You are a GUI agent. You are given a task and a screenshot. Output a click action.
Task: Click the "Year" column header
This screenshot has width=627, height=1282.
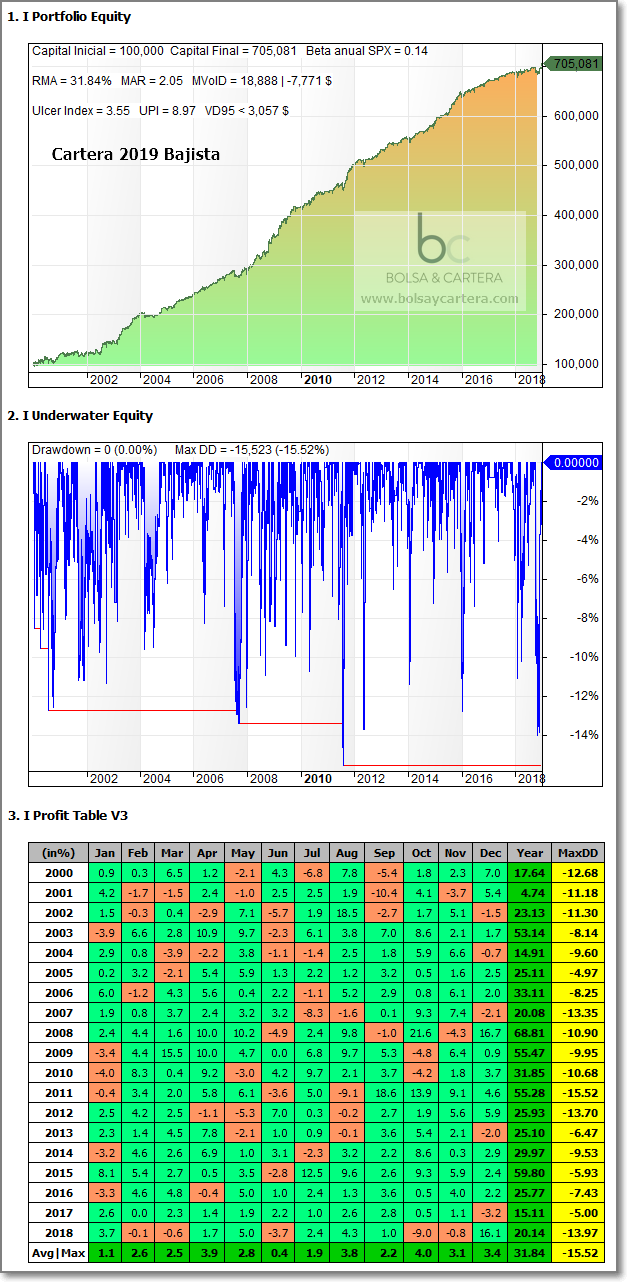pyautogui.click(x=528, y=853)
